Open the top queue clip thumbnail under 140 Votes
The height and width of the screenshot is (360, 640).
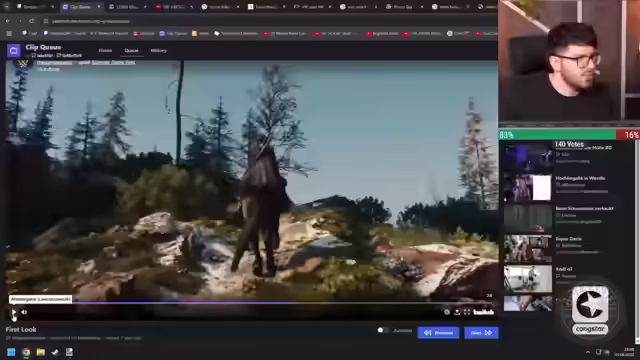tap(527, 157)
